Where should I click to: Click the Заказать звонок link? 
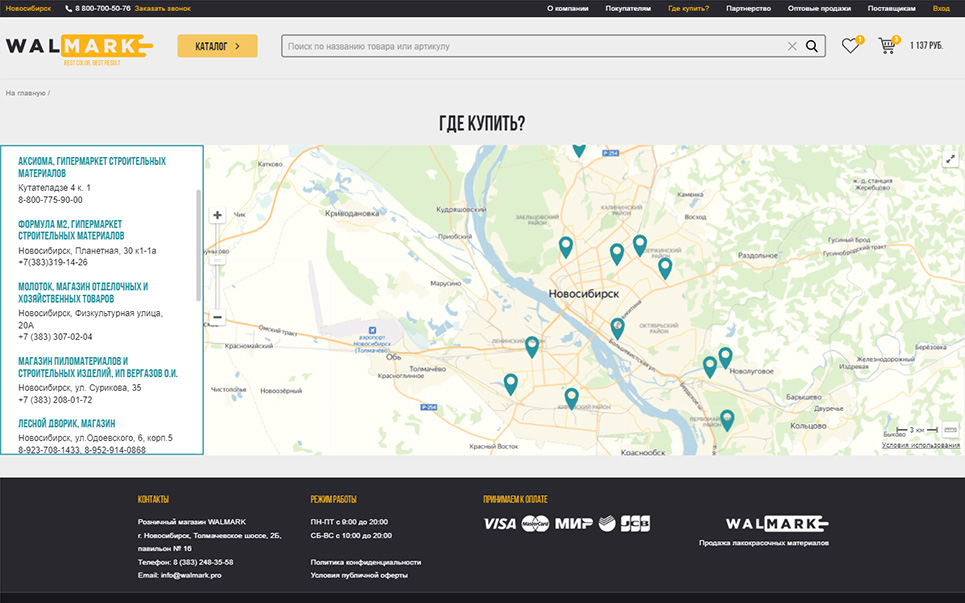(x=162, y=9)
